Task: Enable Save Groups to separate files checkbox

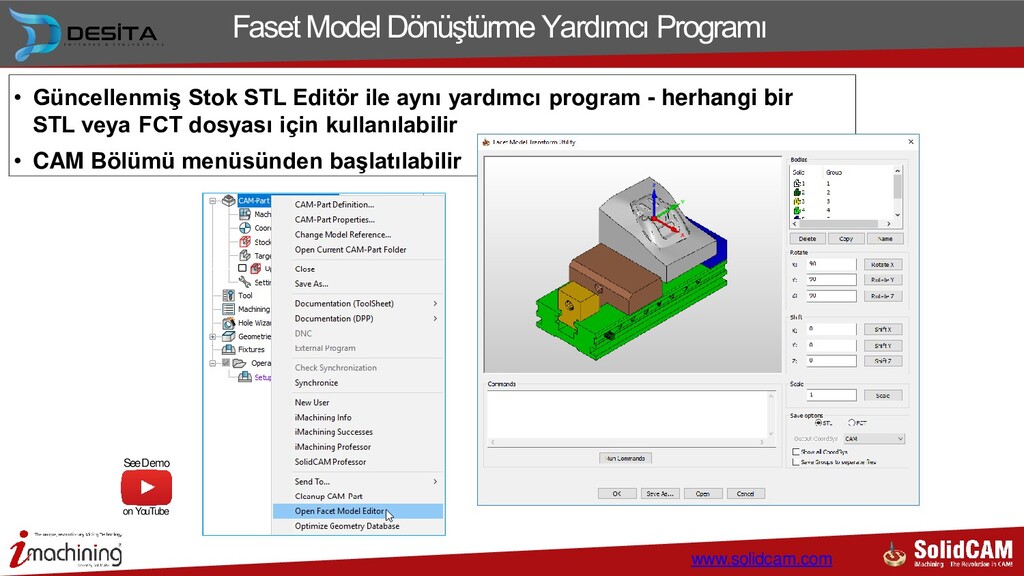Action: (x=796, y=462)
